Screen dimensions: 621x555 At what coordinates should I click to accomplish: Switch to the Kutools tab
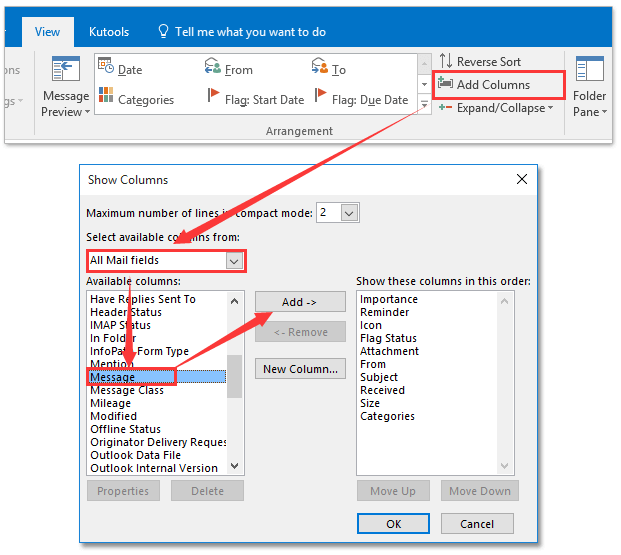pyautogui.click(x=108, y=32)
